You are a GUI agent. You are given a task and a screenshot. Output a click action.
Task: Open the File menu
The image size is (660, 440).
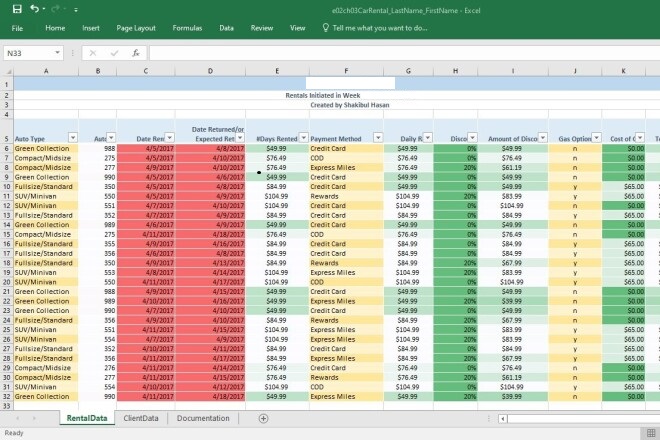click(18, 29)
